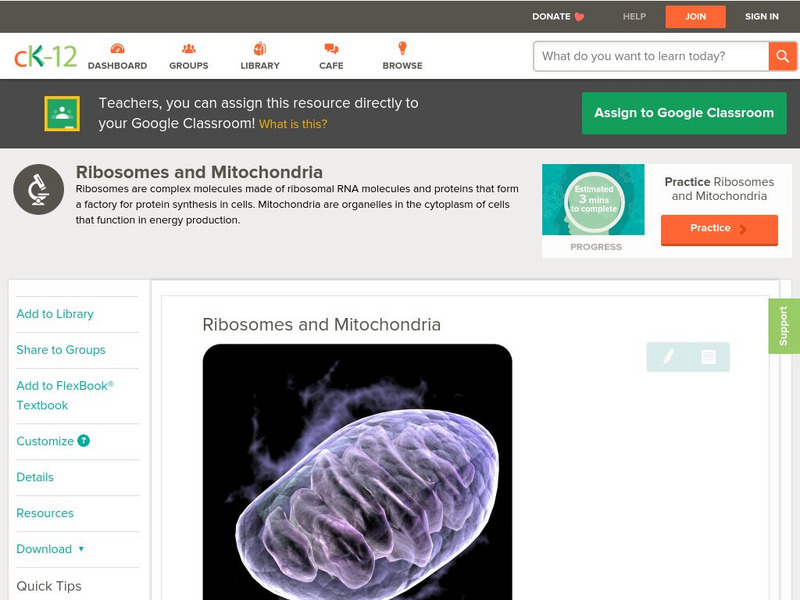Select the microscope icon beside the lesson title
Screen dimensions: 800x600
tap(37, 187)
